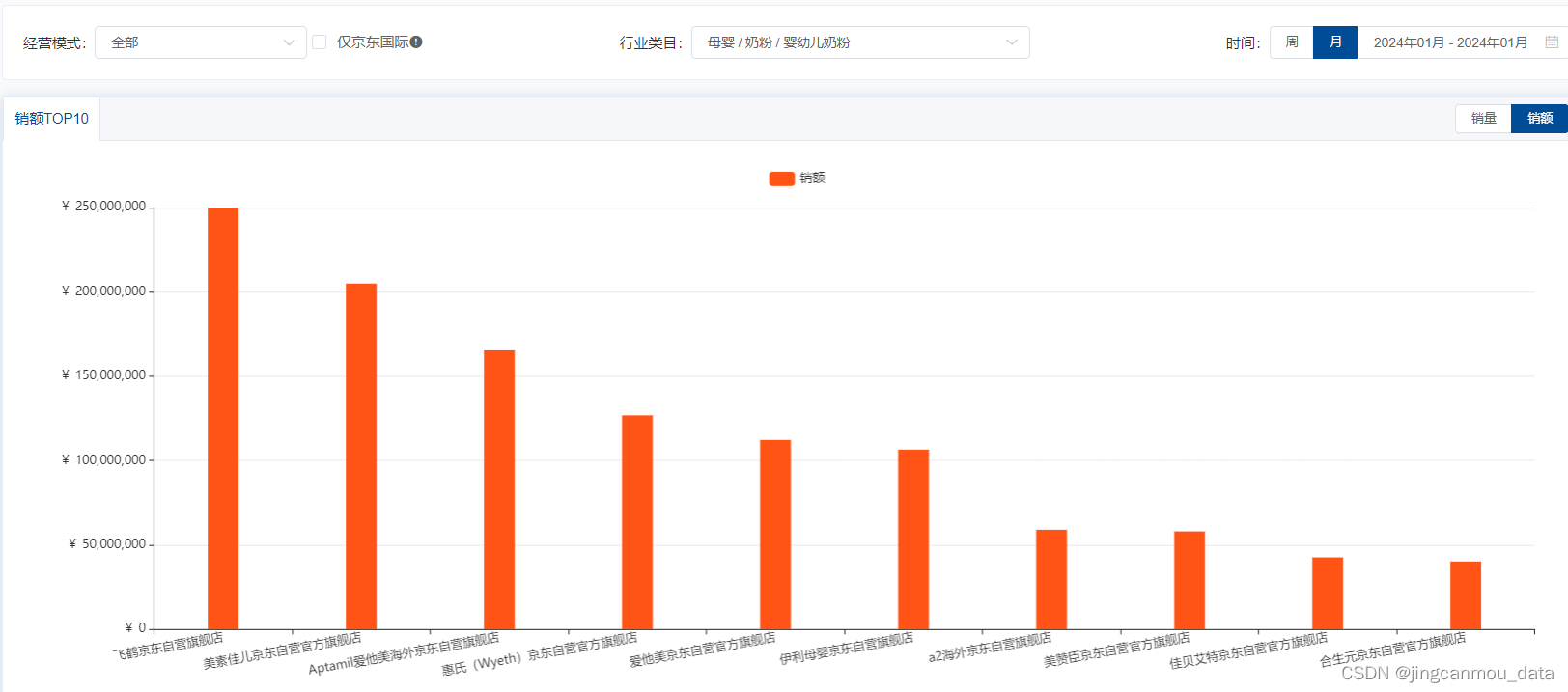
Task: Click the 美素佳儿京东自营官方旗舰店 axis label
Action: (x=283, y=651)
